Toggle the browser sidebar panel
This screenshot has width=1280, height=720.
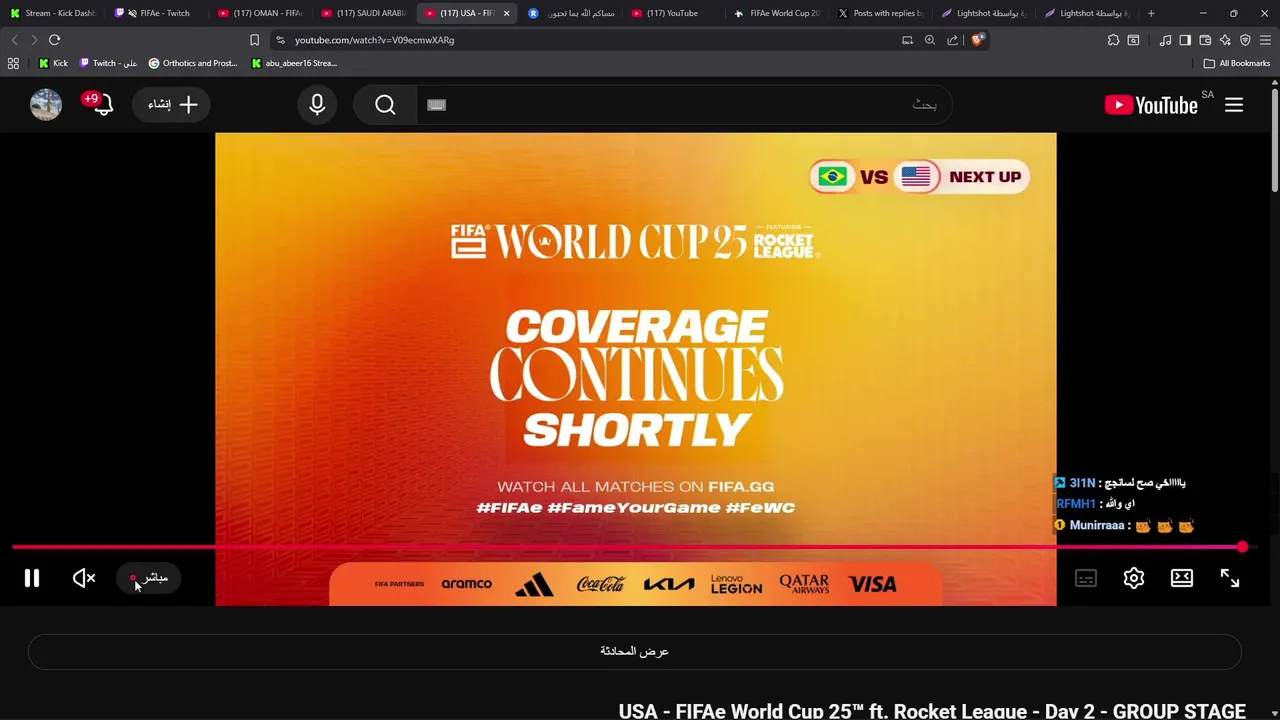1185,40
